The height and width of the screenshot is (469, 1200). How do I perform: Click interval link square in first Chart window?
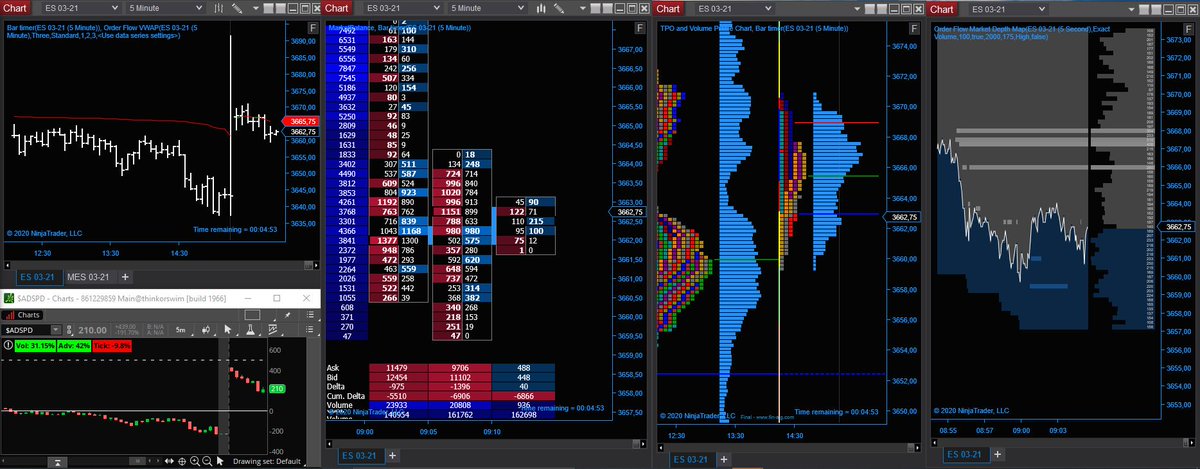[x=280, y=8]
